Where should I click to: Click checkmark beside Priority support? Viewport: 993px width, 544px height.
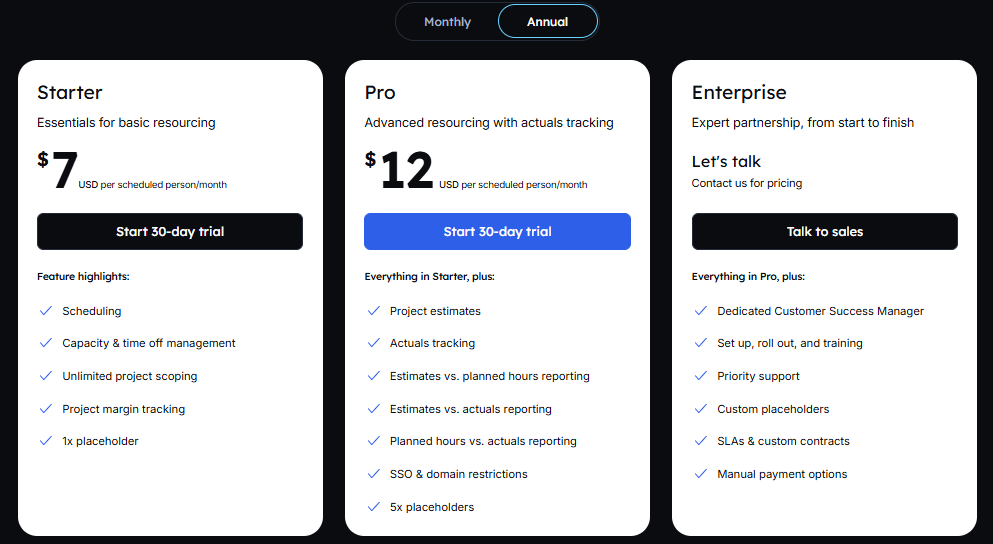coord(700,376)
